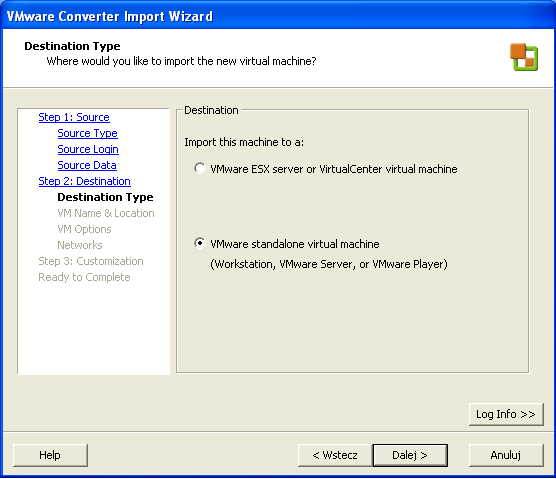Screen dimensions: 556x479
Task: Select VMware standalone virtual machine option
Action: (x=200, y=243)
